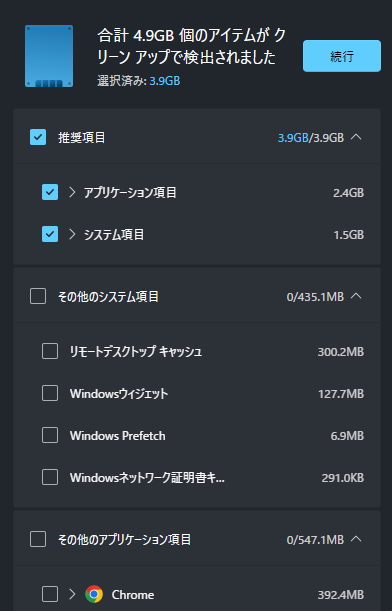Click the Chrome browser icon
This screenshot has width=392, height=611.
coord(94,594)
